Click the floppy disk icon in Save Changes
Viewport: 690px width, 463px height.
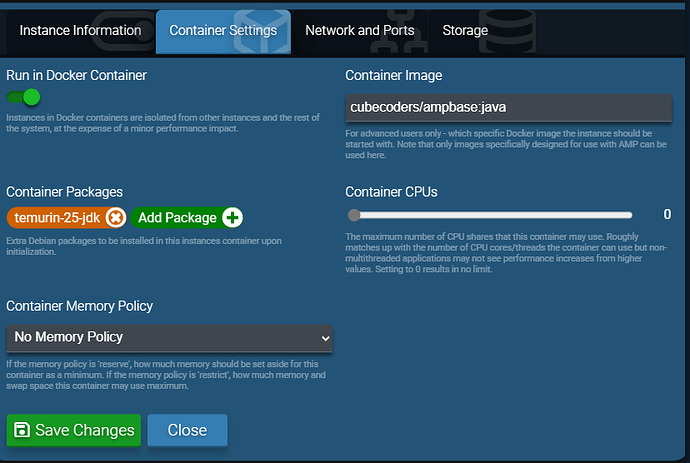click(x=20, y=431)
